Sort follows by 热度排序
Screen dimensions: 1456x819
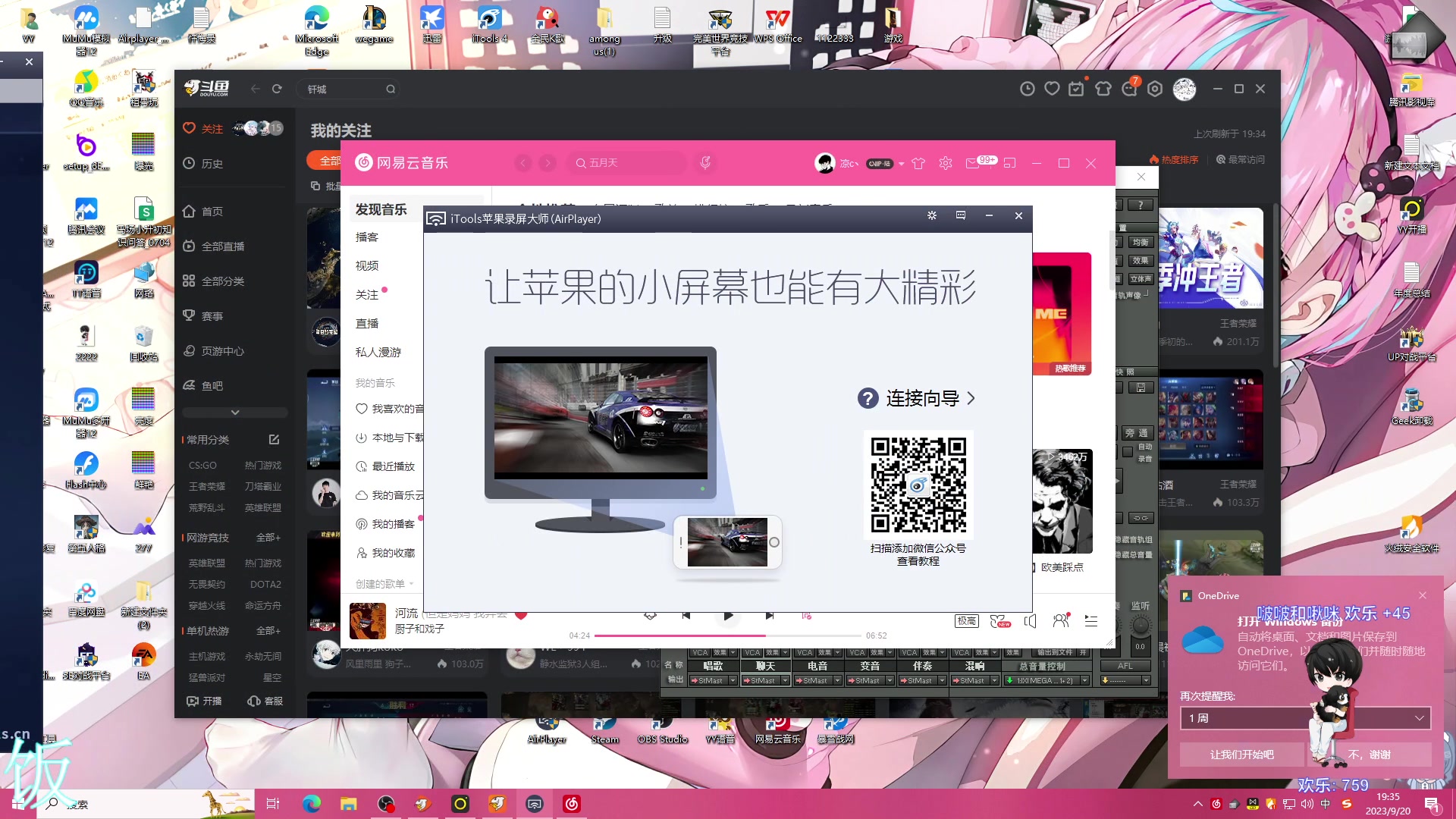[1175, 160]
